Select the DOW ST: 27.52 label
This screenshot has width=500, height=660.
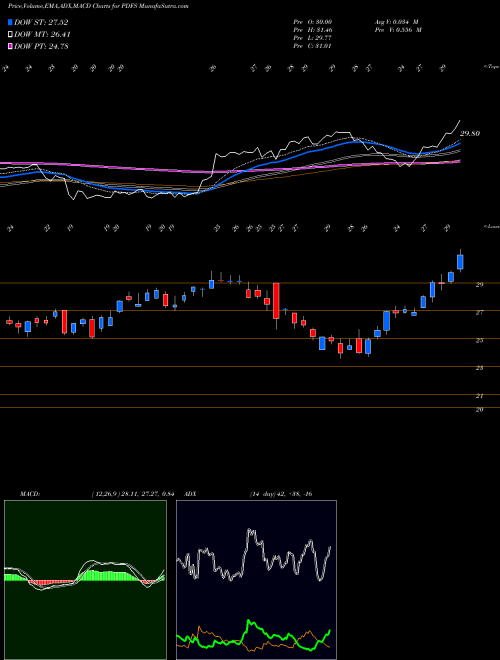[41, 22]
